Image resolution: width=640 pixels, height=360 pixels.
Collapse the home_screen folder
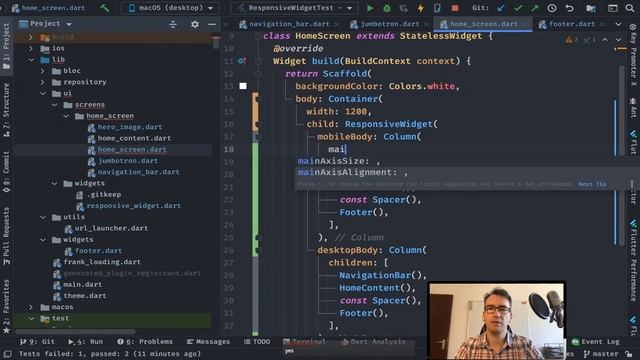tap(65, 116)
